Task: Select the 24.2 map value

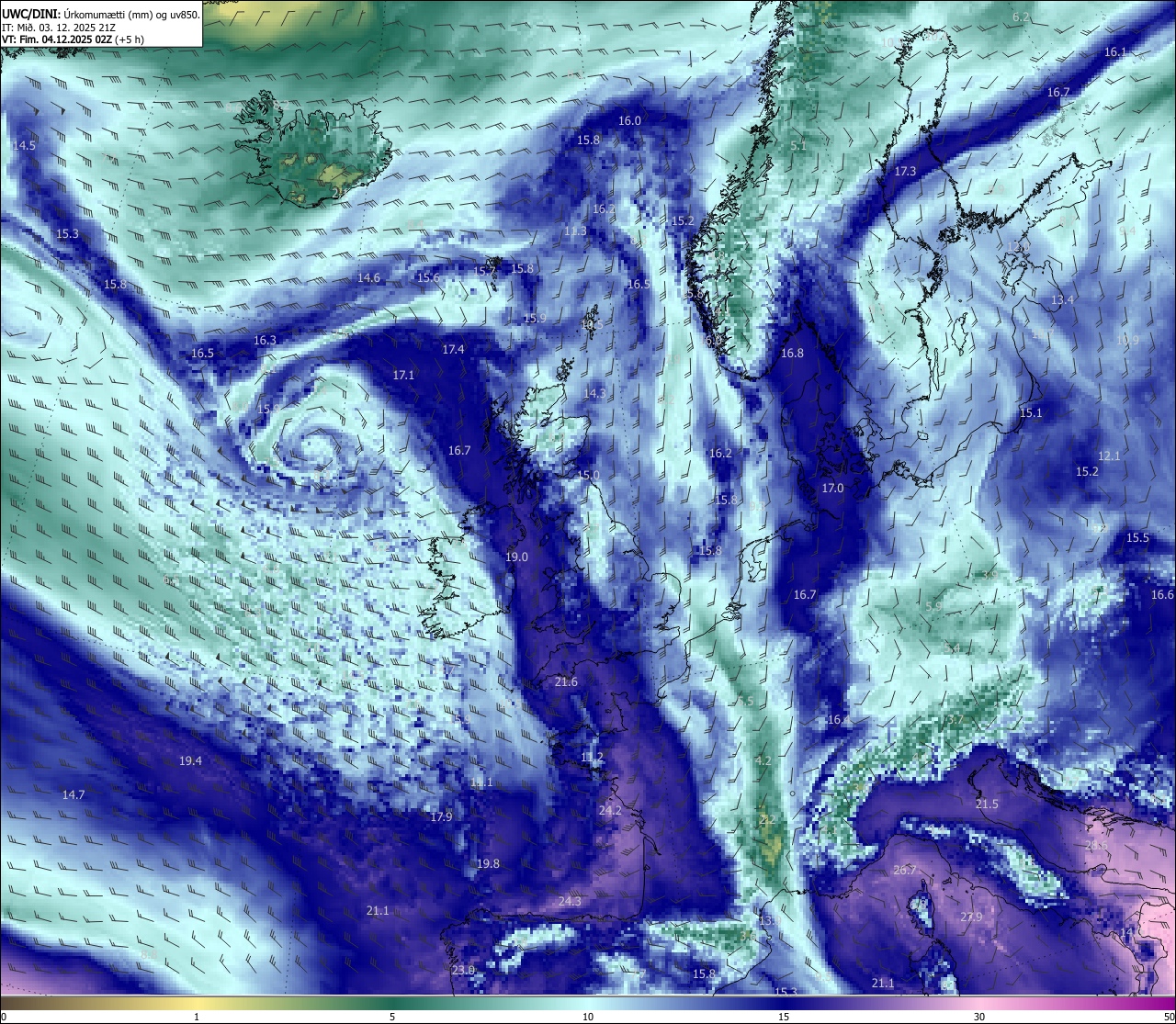Action: tap(610, 810)
